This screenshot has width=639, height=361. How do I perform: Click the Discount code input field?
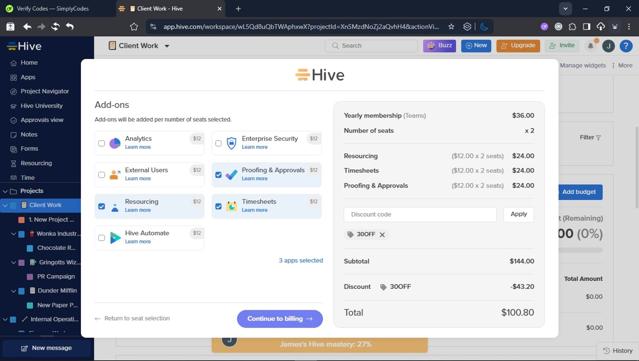tap(420, 214)
